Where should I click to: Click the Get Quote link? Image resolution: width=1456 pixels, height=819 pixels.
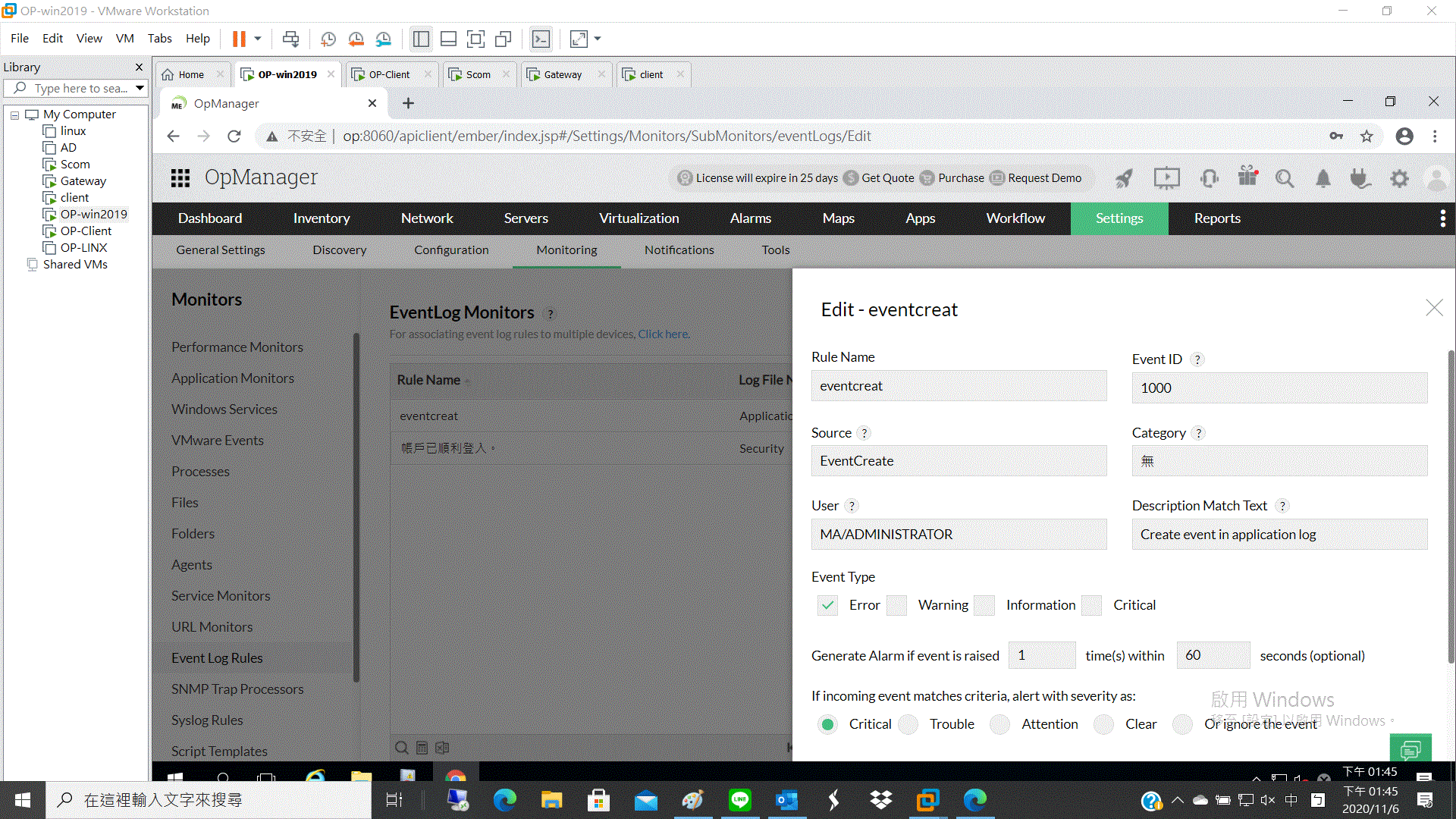pyautogui.click(x=887, y=178)
